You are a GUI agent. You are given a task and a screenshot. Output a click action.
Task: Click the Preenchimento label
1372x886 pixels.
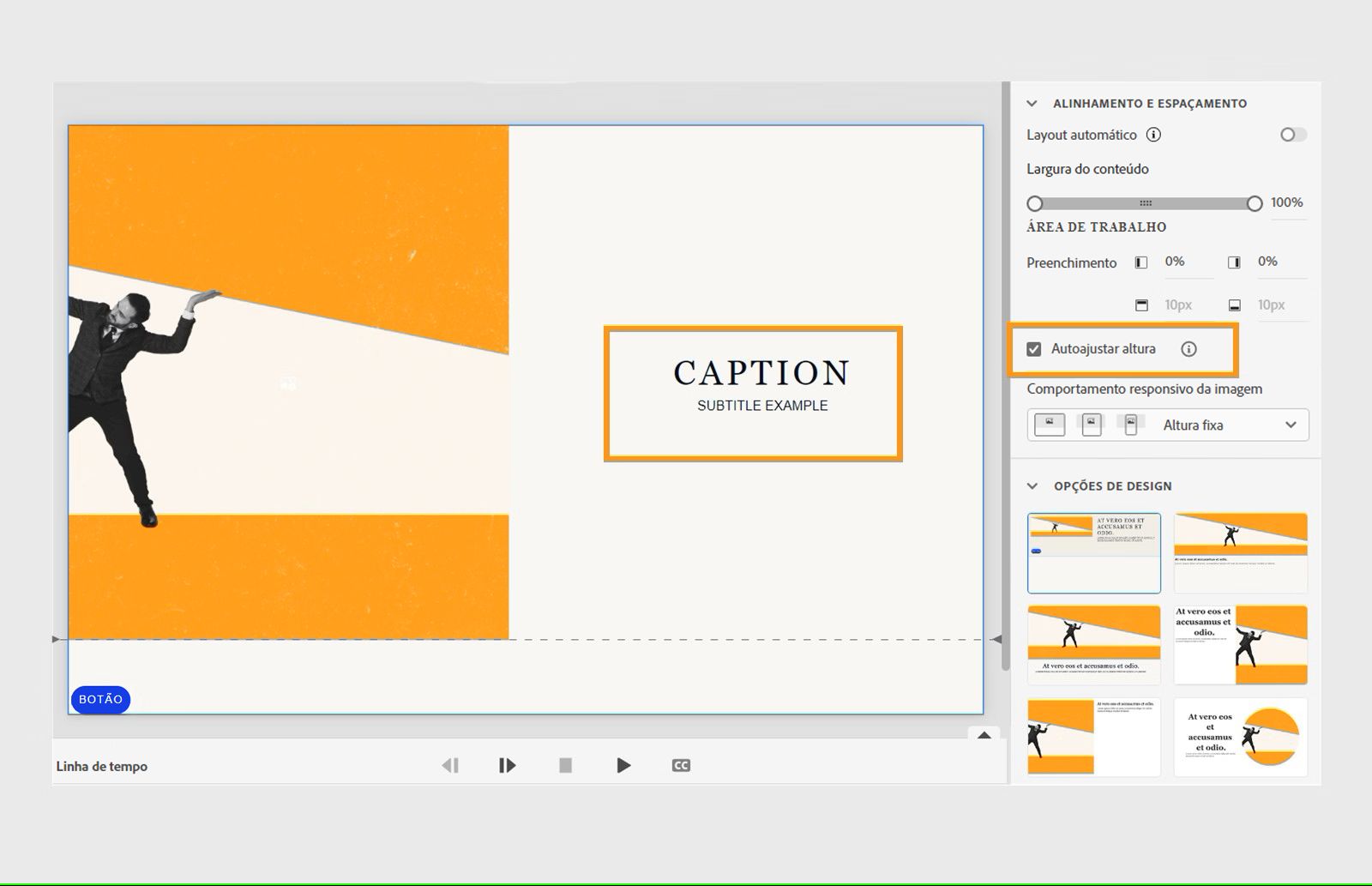(x=1072, y=263)
